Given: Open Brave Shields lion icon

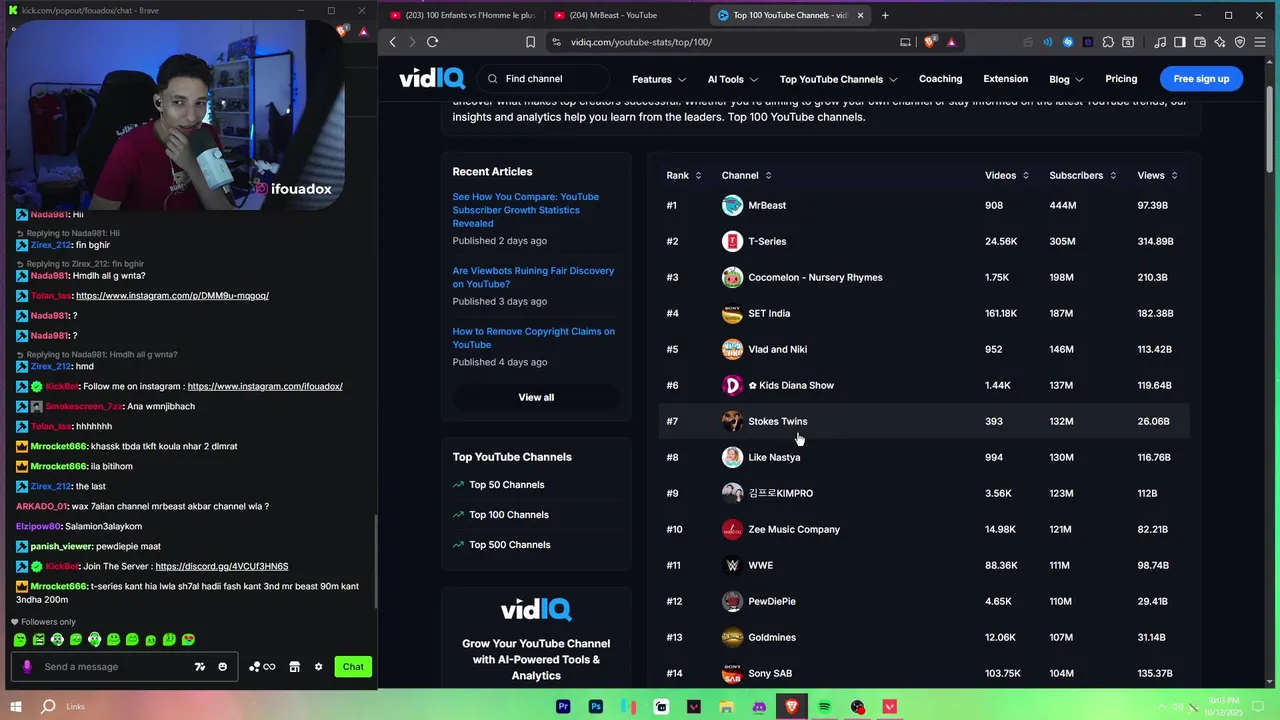Looking at the screenshot, I should pyautogui.click(x=930, y=42).
